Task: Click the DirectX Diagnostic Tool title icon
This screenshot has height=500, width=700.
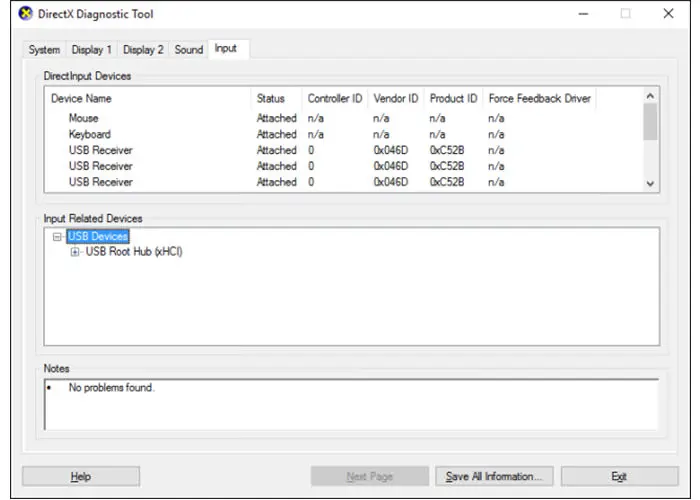Action: click(26, 14)
